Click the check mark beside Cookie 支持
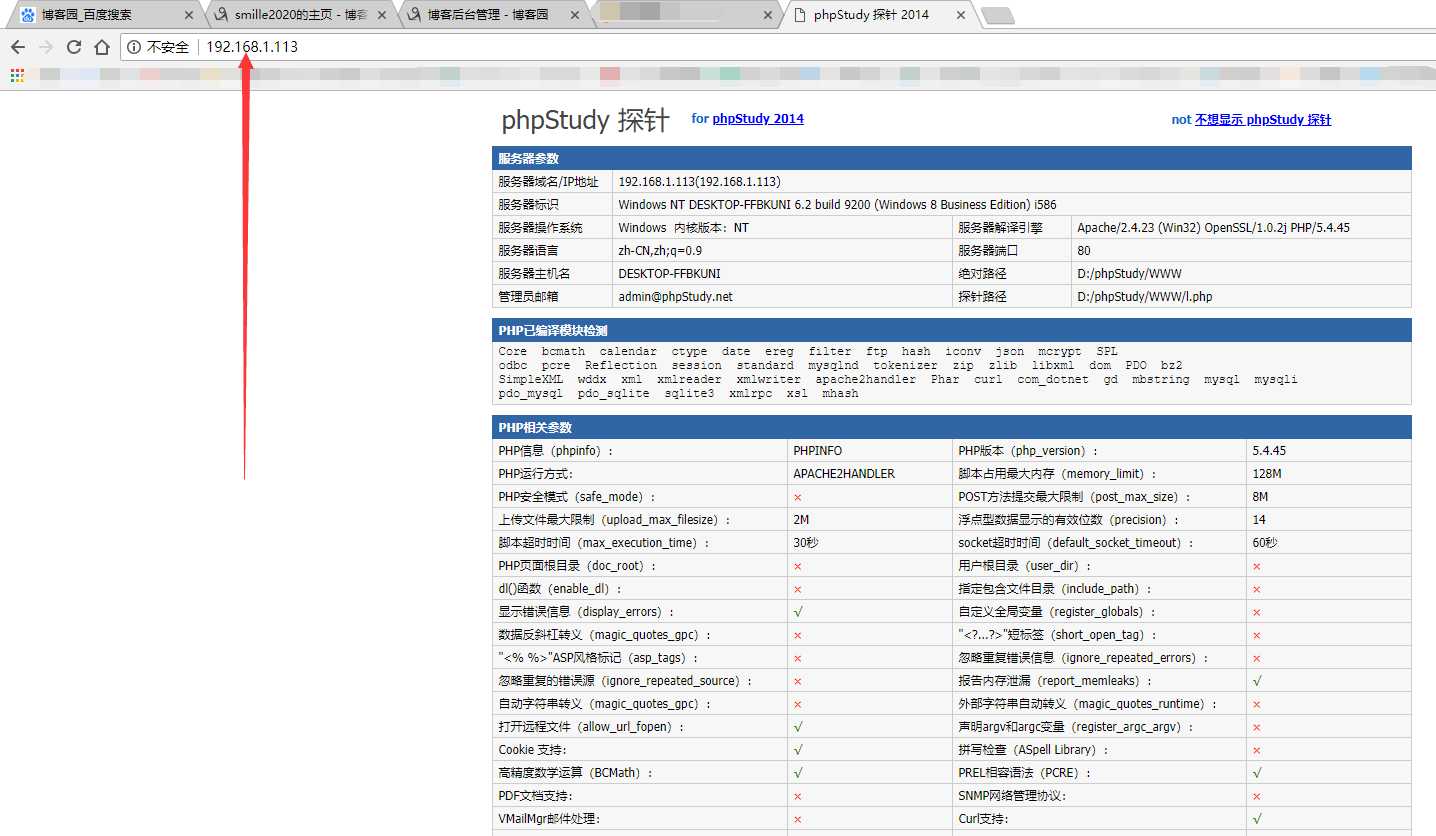Image resolution: width=1436 pixels, height=836 pixels. click(798, 750)
